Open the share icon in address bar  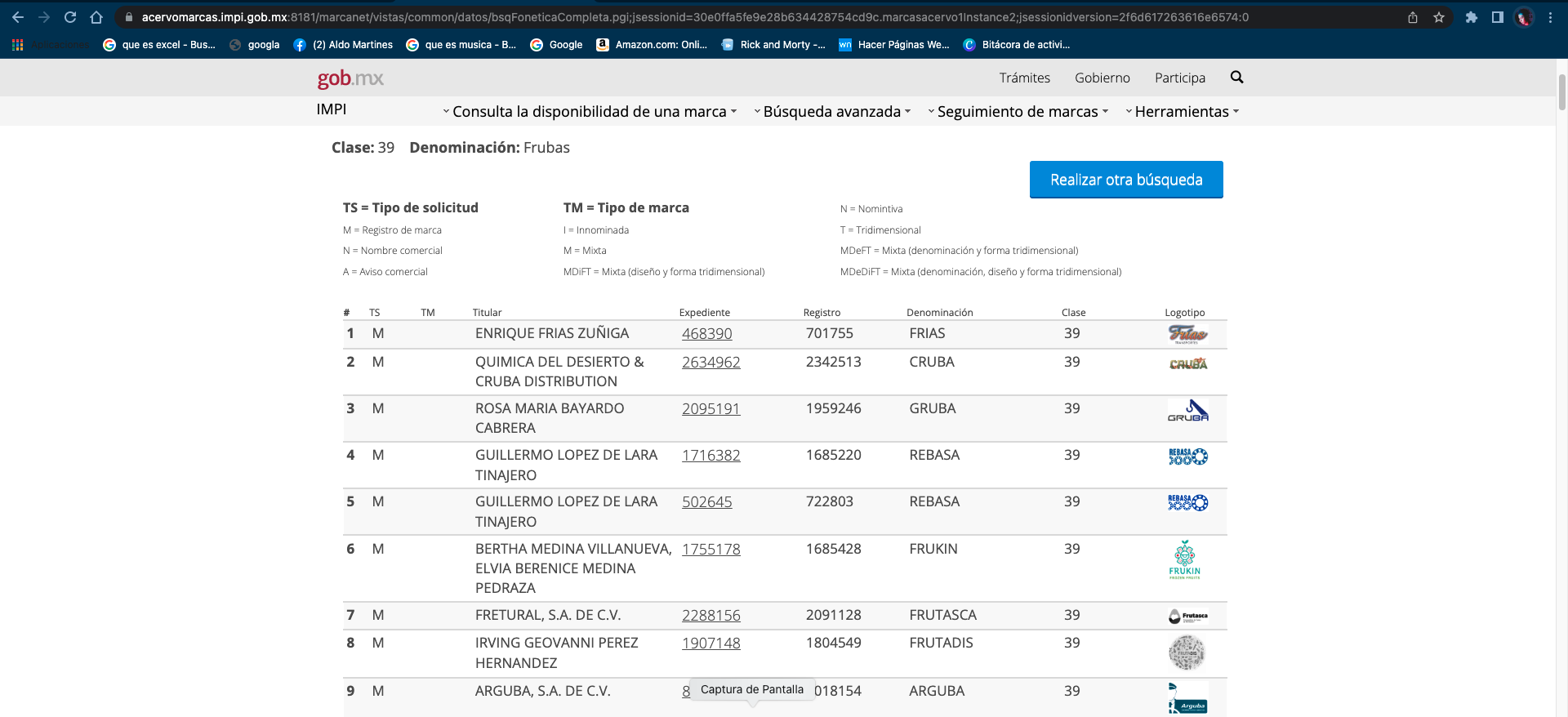1413,17
